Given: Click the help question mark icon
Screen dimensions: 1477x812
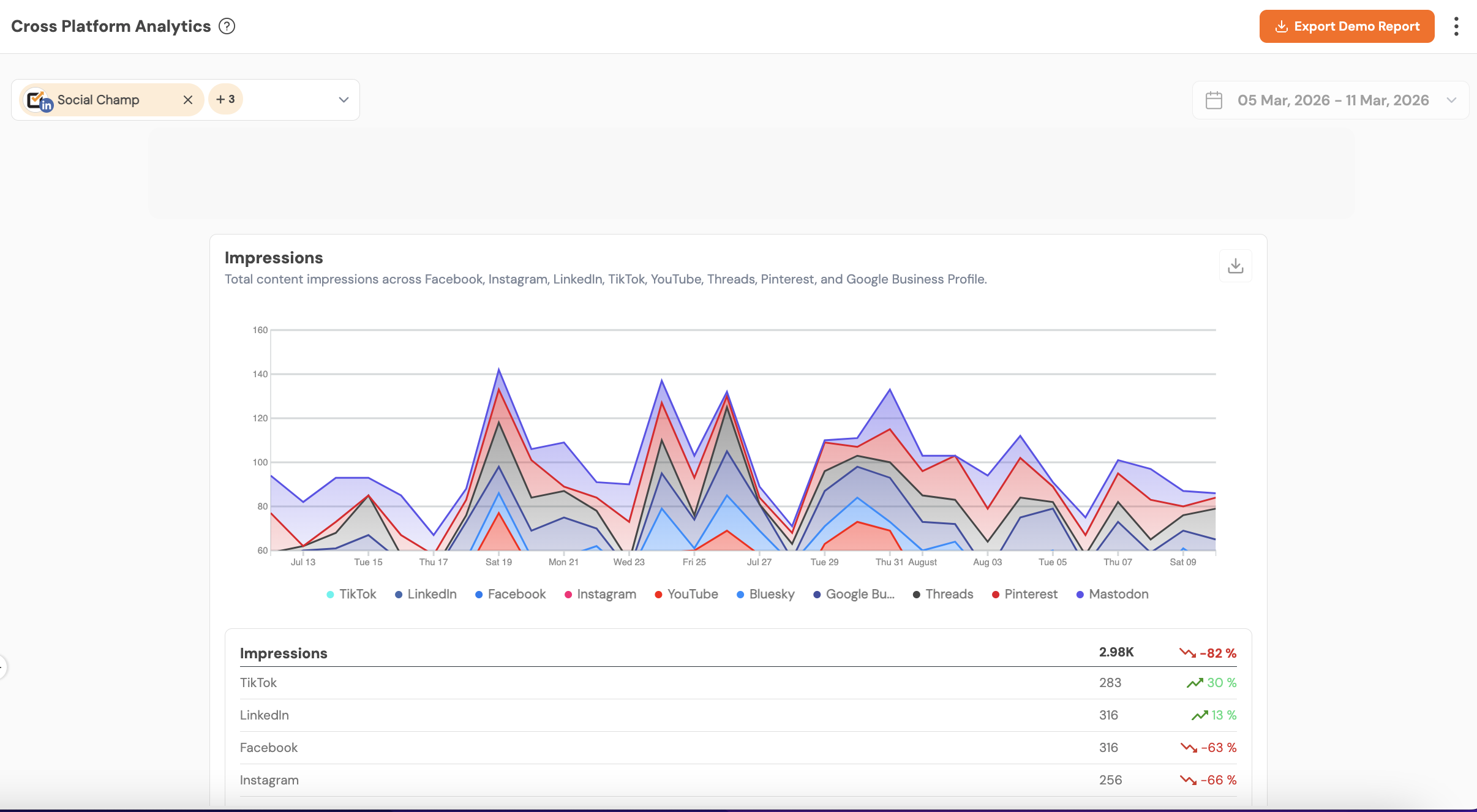Looking at the screenshot, I should [227, 26].
